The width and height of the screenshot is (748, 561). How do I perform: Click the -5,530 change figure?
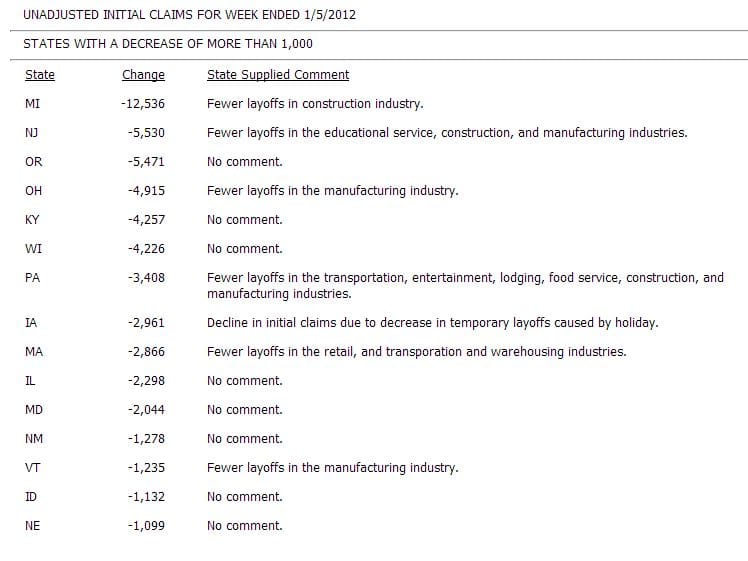[146, 133]
